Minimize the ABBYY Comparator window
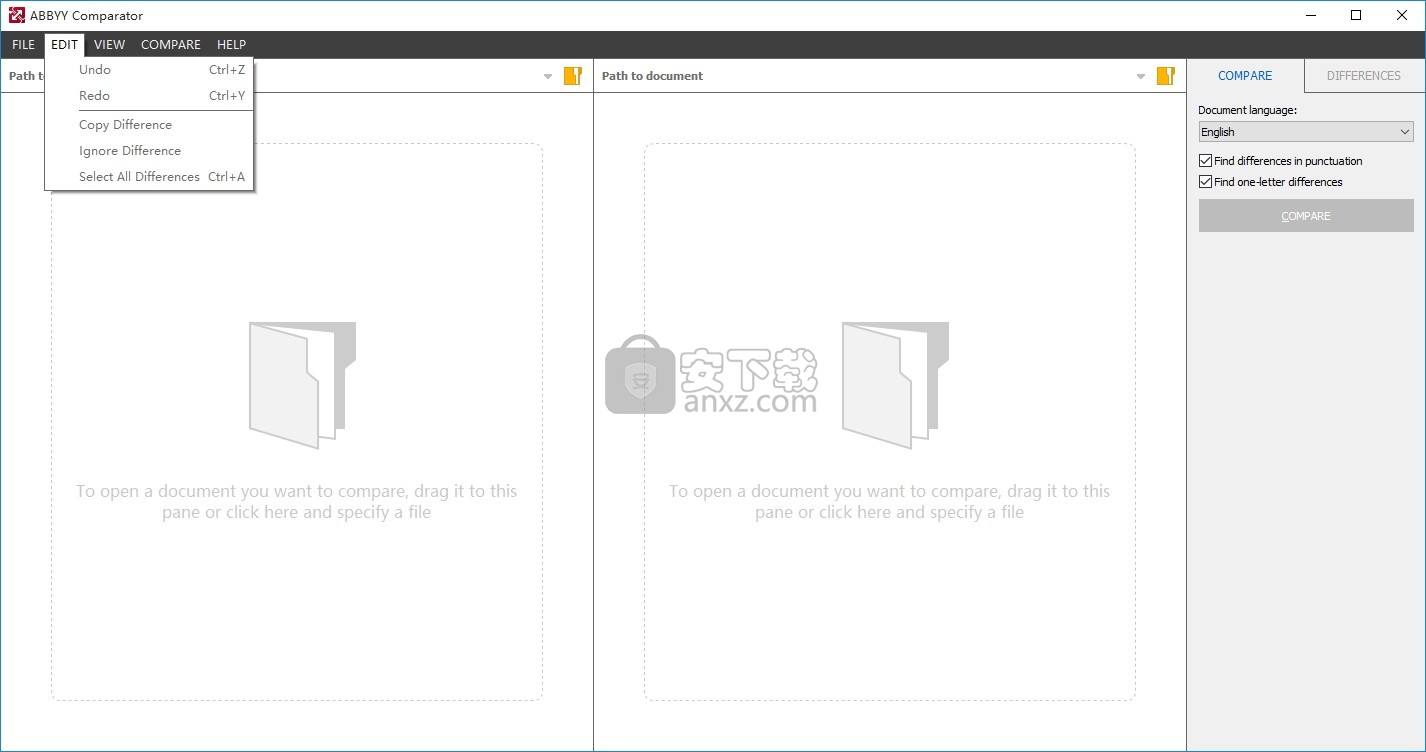Viewport: 1426px width, 752px height. [x=1310, y=15]
